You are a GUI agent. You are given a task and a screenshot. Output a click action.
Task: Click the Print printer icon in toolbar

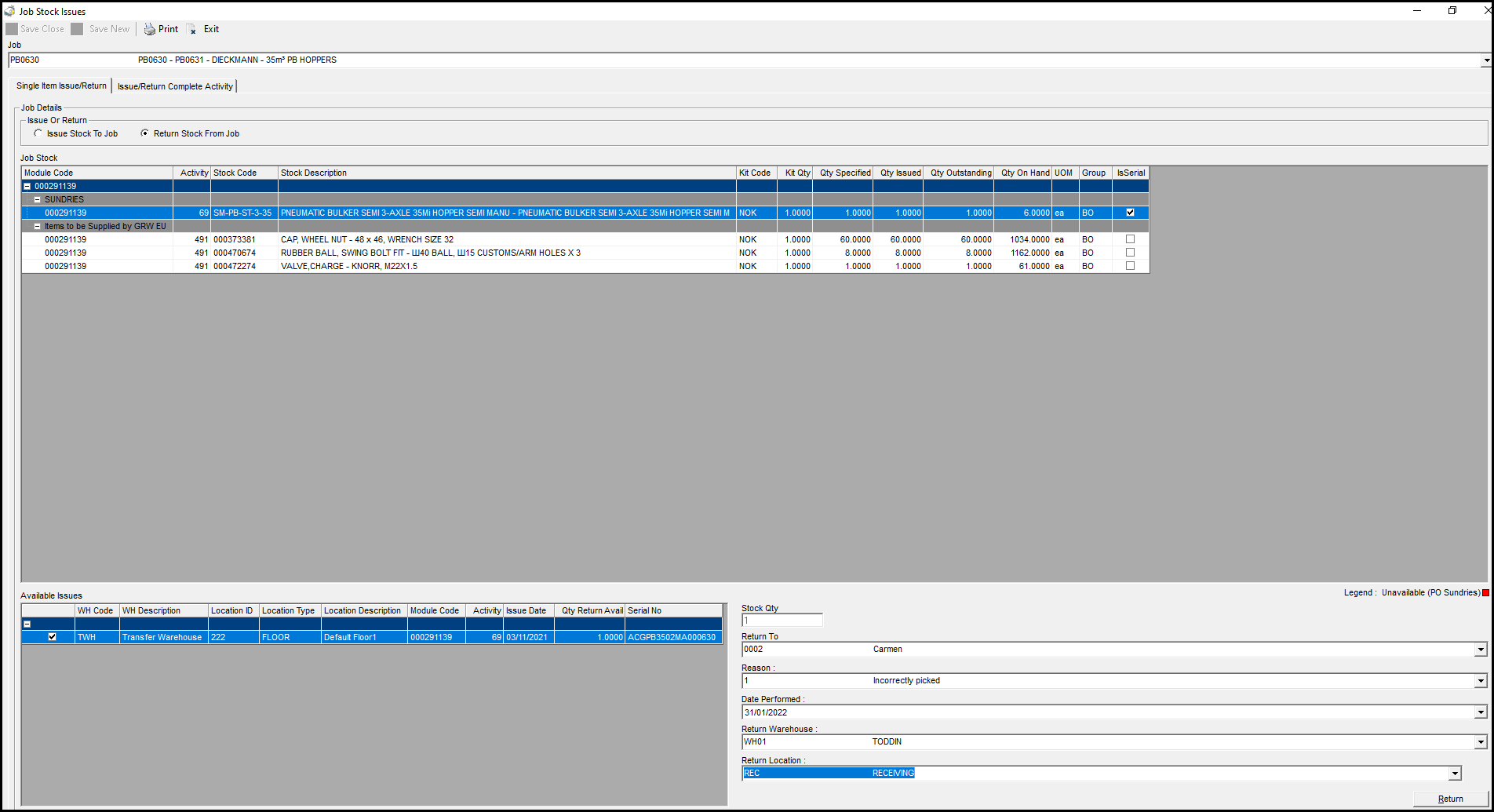point(149,29)
